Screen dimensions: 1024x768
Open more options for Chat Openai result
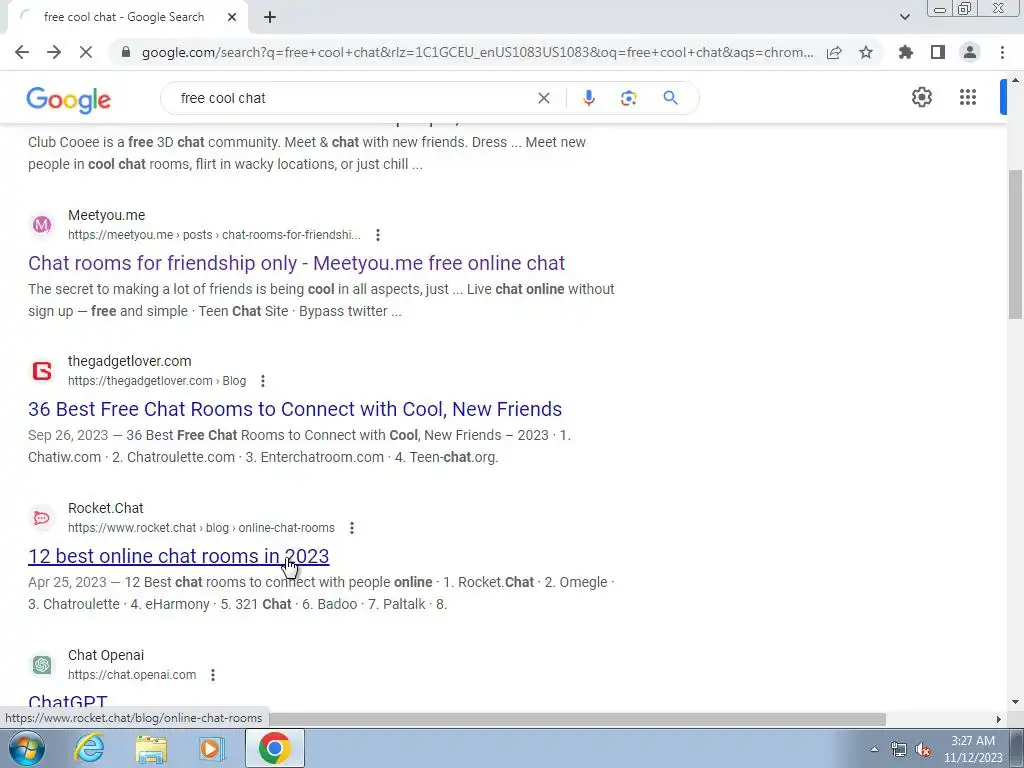[212, 675]
